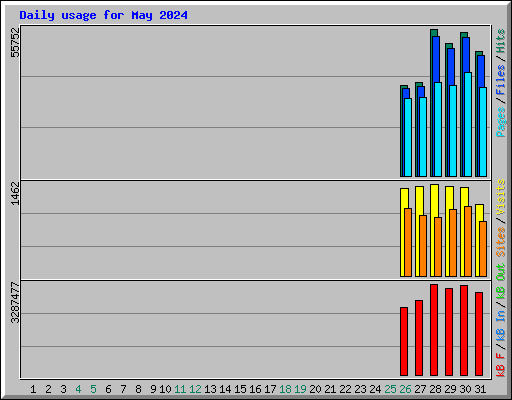
Task: Select day 16 on the x-axis
Action: pos(255,389)
